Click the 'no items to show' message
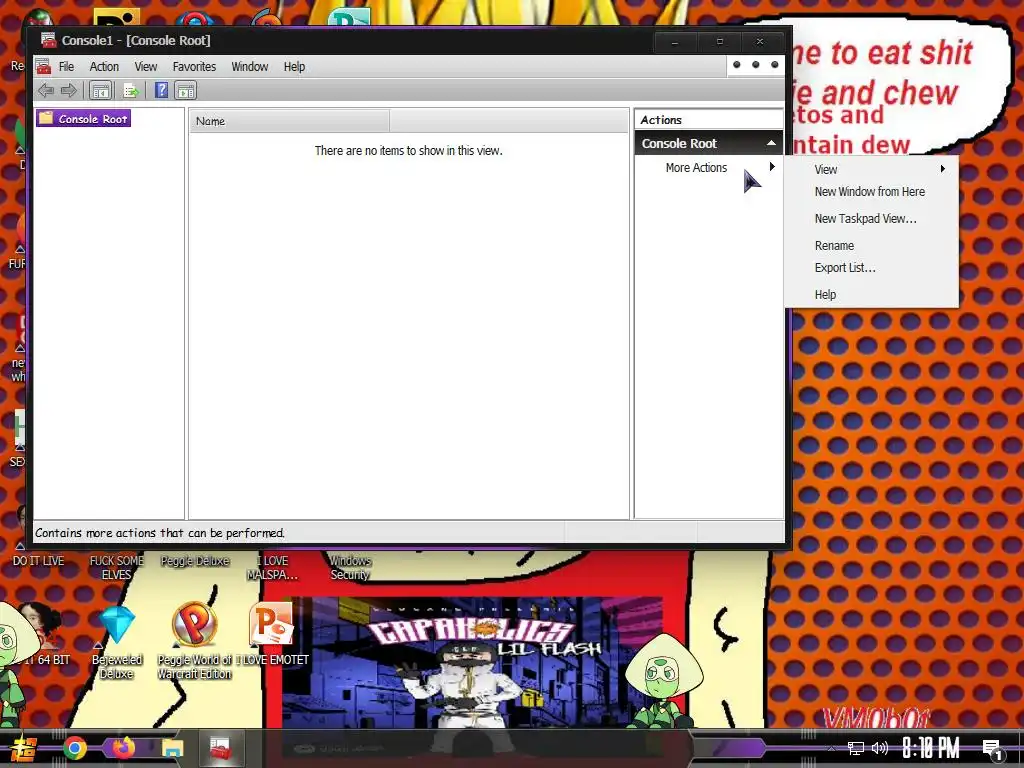Viewport: 1024px width, 768px height. tap(408, 150)
